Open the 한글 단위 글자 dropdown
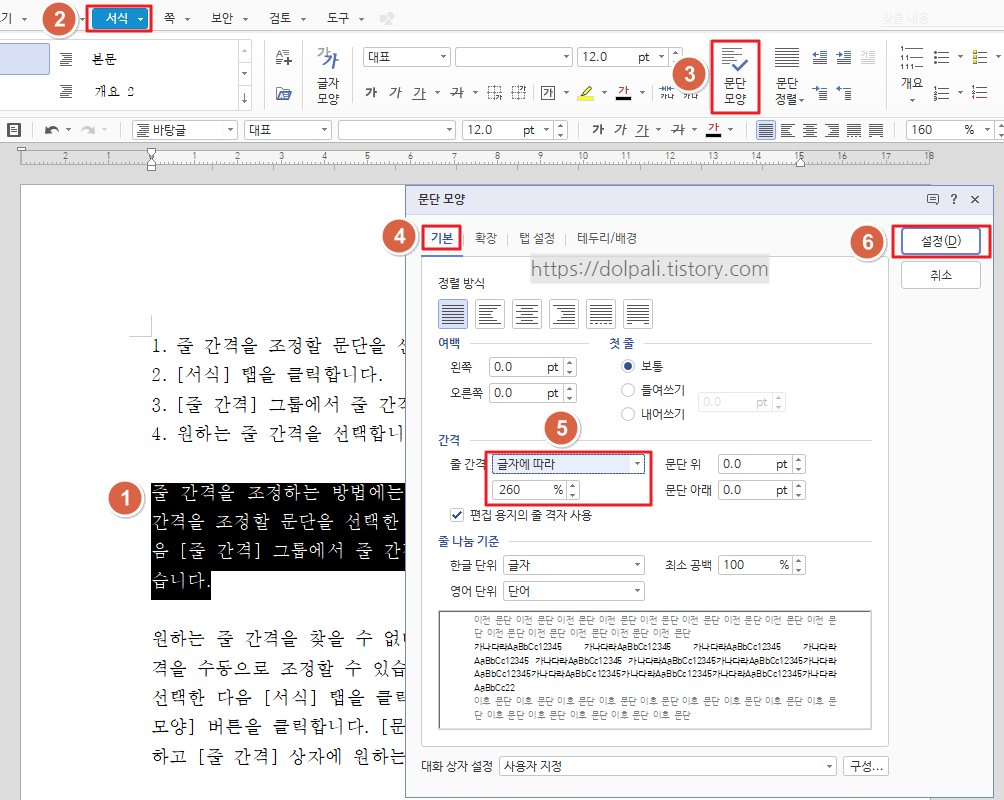 pos(574,565)
